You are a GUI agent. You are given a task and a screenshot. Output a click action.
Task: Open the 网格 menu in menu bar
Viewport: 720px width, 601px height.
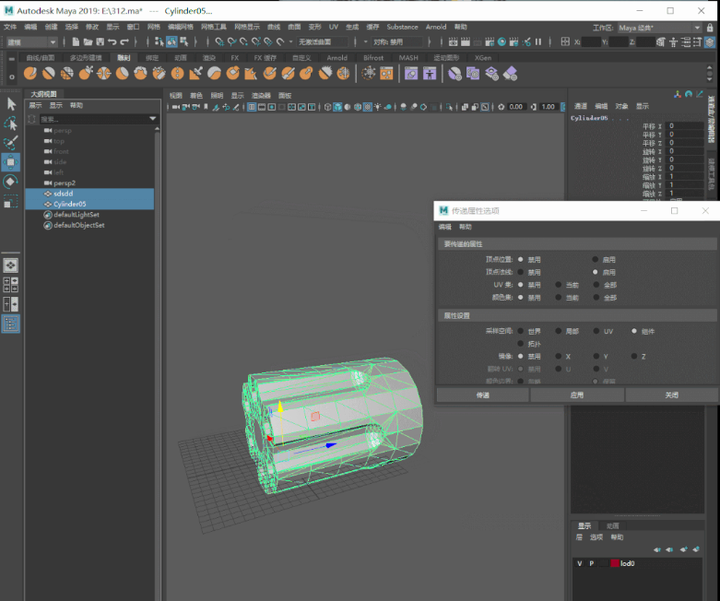point(153,28)
